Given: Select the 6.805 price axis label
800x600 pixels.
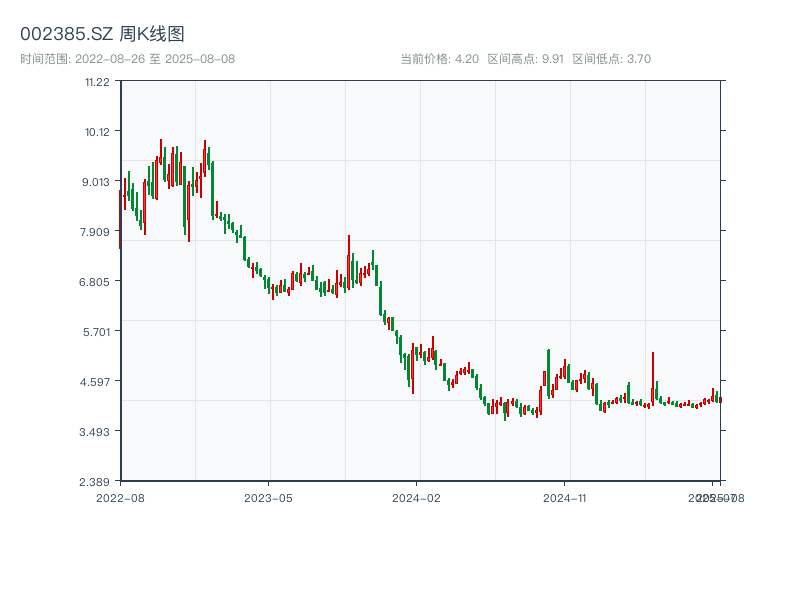Looking at the screenshot, I should coord(97,281).
